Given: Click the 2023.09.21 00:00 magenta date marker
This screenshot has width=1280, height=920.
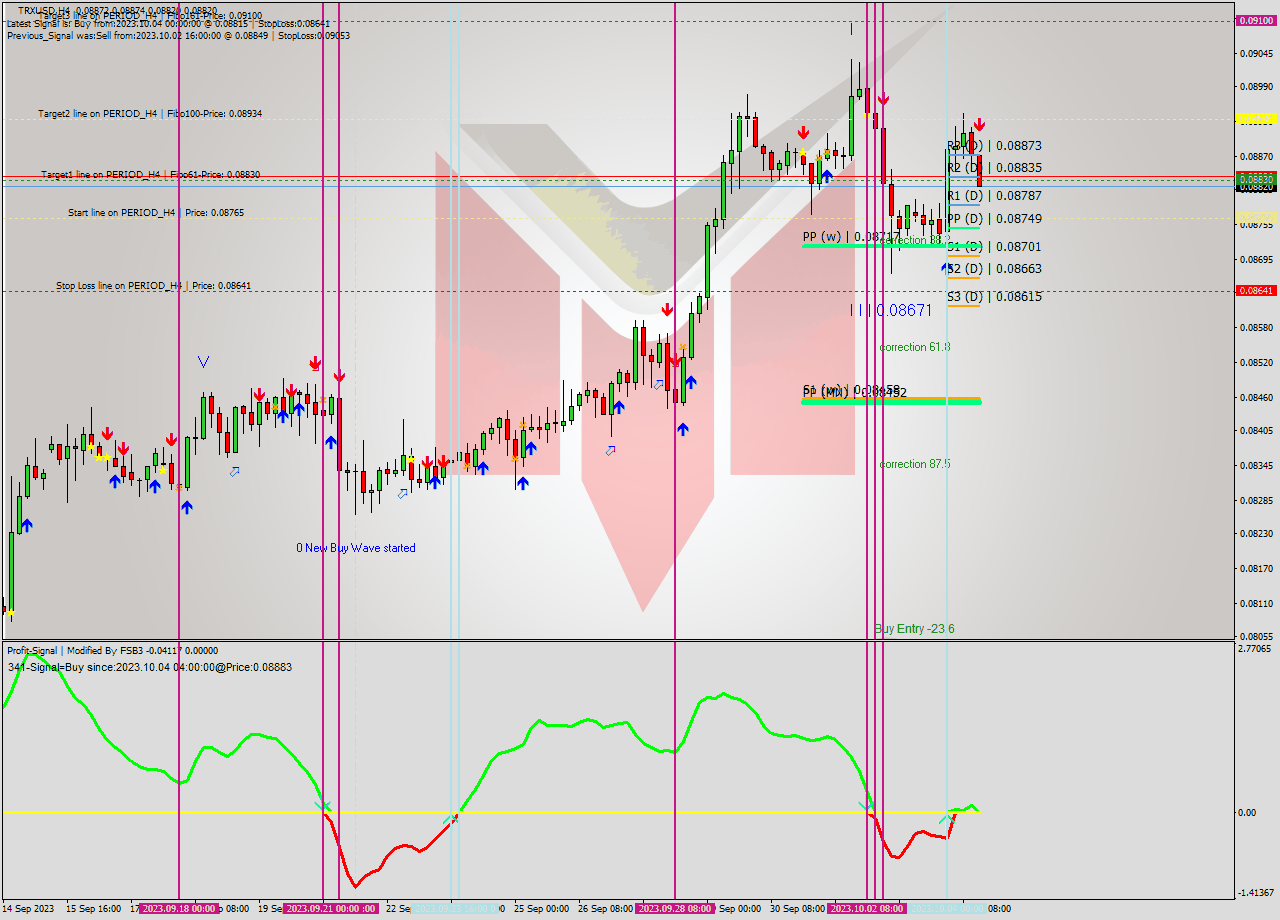Looking at the screenshot, I should pyautogui.click(x=330, y=909).
